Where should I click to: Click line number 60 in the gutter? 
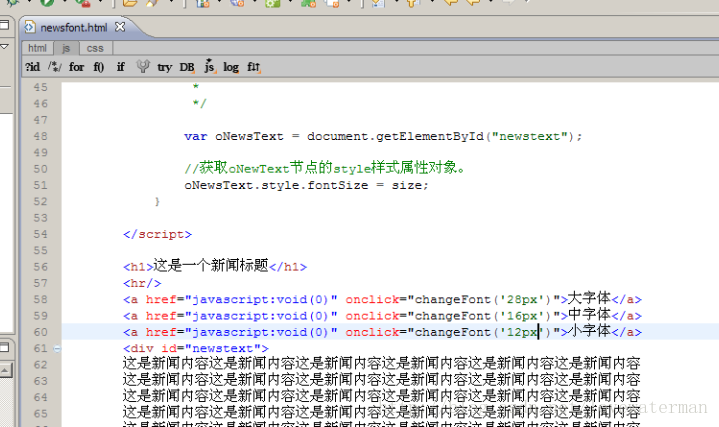pos(40,332)
